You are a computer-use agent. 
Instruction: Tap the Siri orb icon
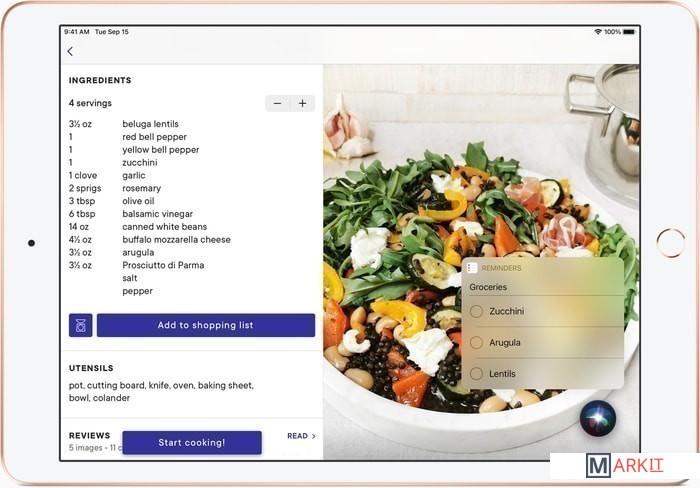pyautogui.click(x=598, y=418)
